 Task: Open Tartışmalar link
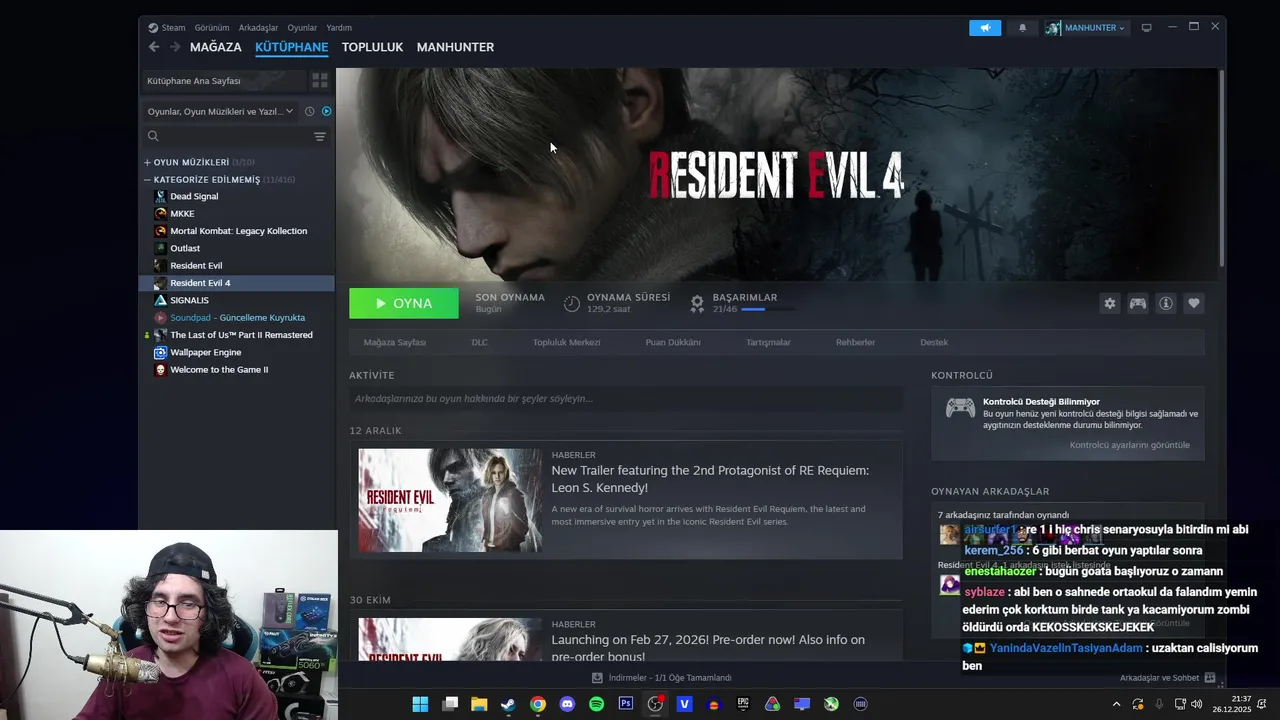(768, 342)
